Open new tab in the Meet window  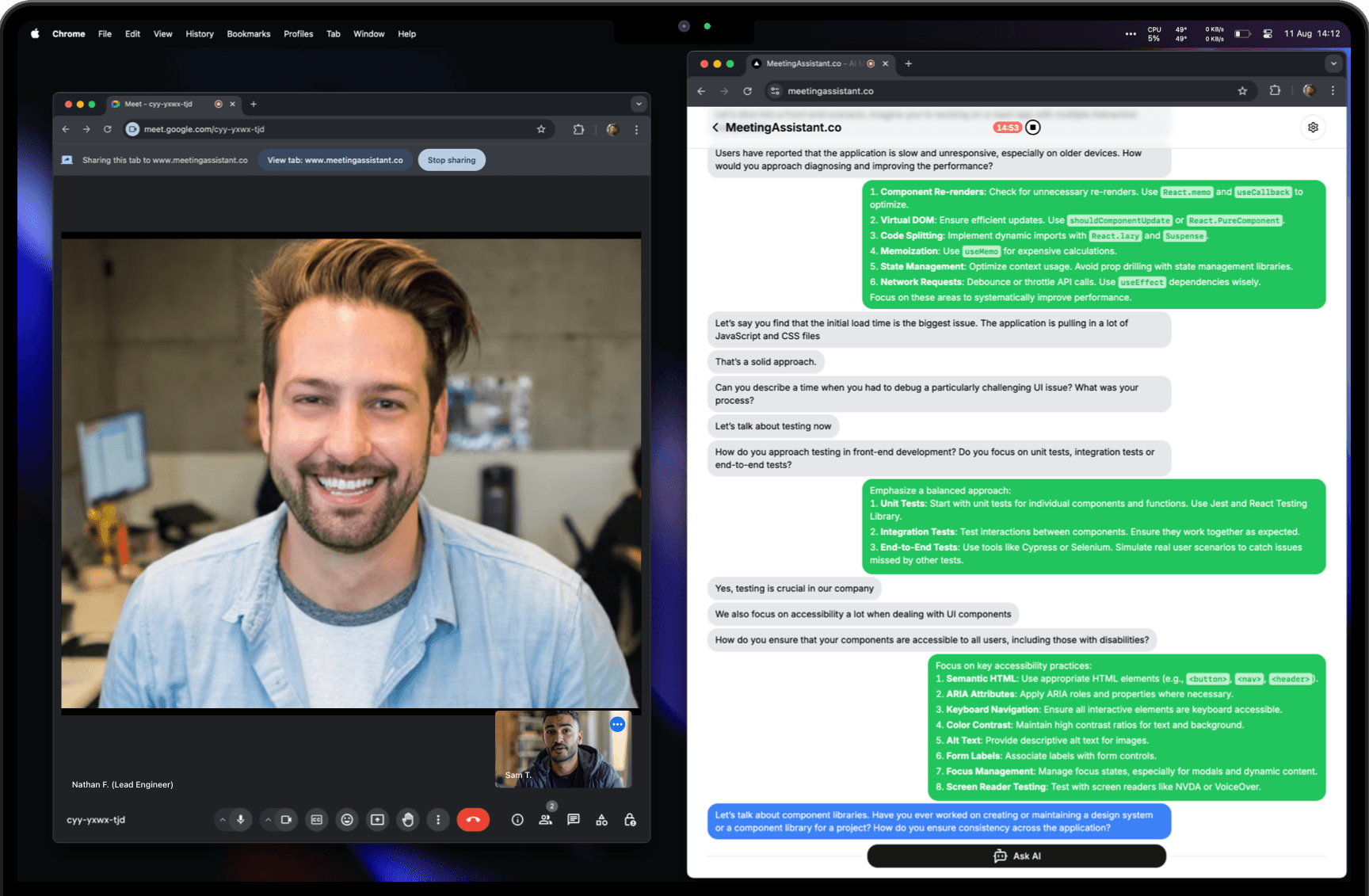[254, 104]
